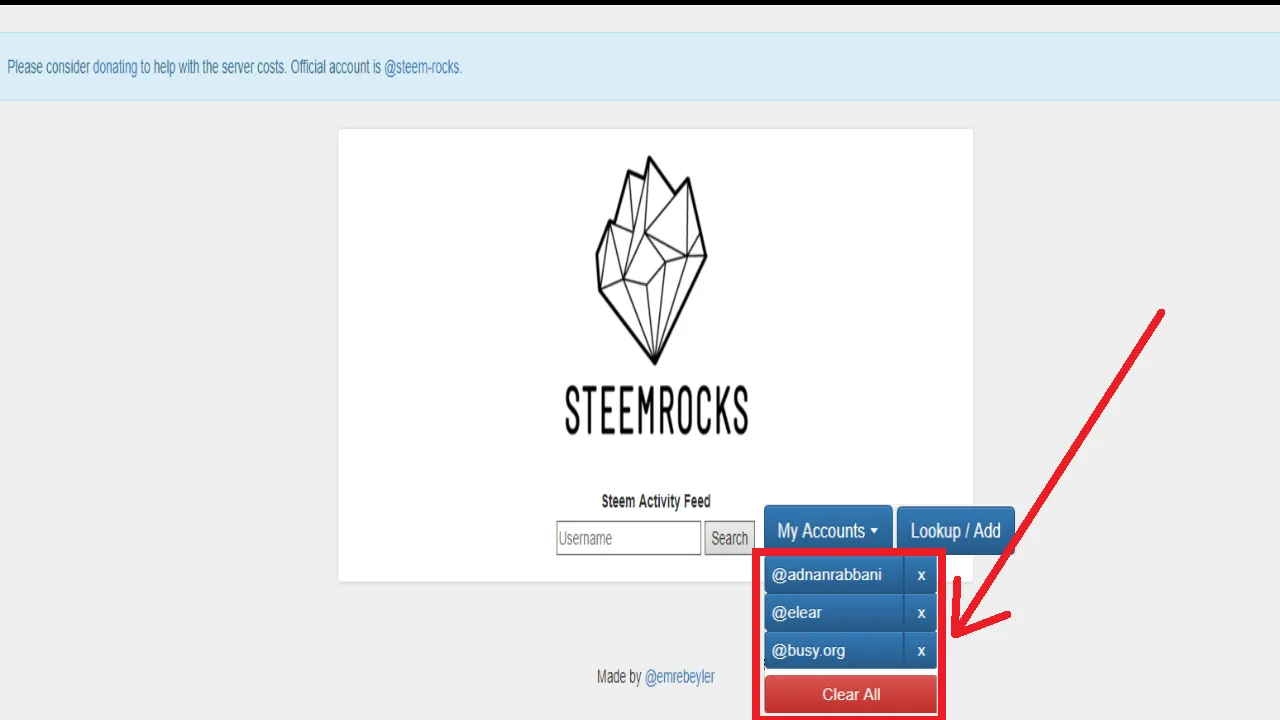Select the @busy.org account
Screen dimensions: 1280x720
pyautogui.click(x=834, y=651)
